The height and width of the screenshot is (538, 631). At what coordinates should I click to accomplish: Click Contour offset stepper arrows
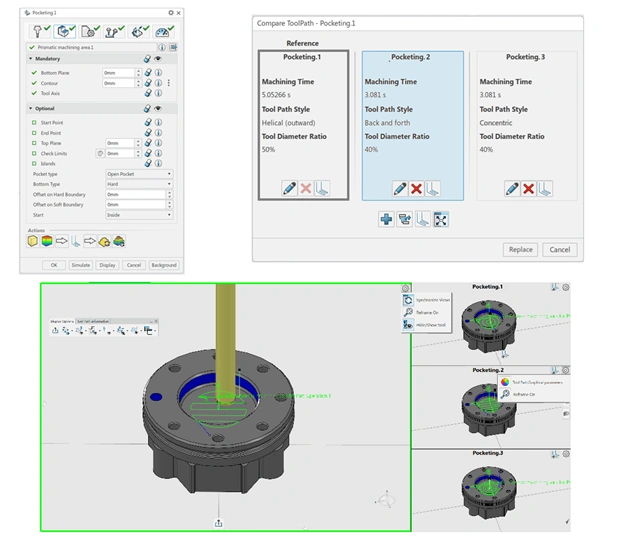(138, 83)
